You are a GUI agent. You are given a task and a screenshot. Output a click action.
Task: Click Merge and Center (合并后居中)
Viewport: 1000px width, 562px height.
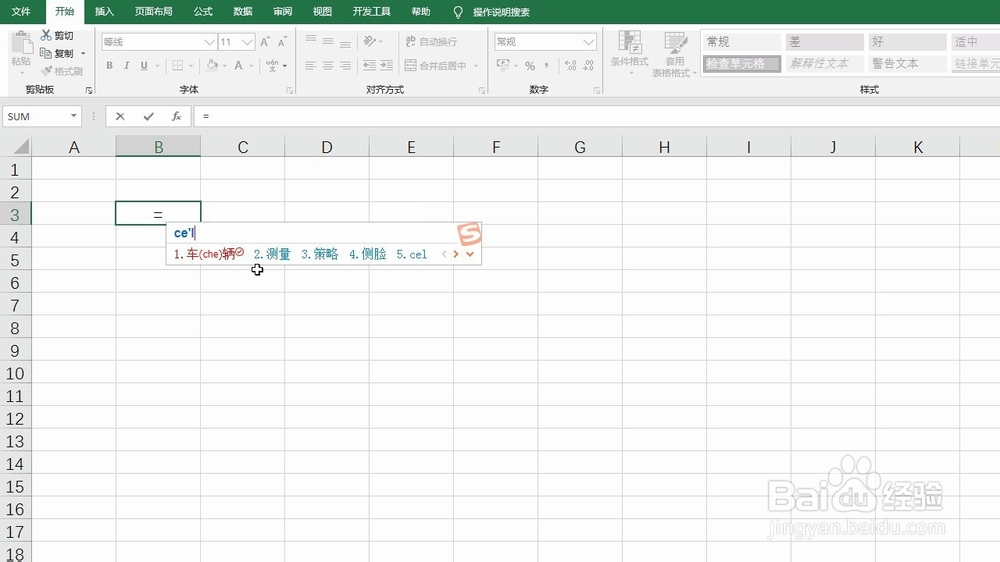437,65
